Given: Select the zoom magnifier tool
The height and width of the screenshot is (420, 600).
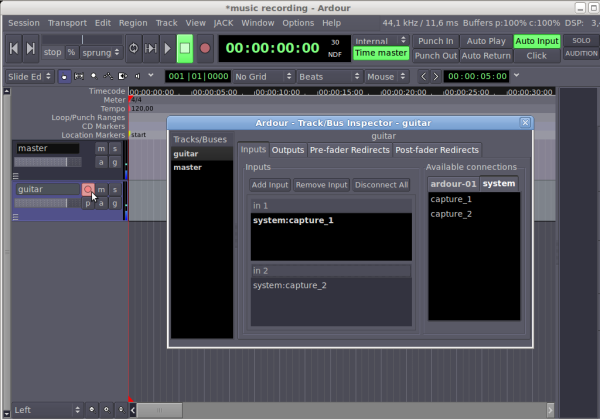Looking at the screenshot, I should (x=93, y=77).
